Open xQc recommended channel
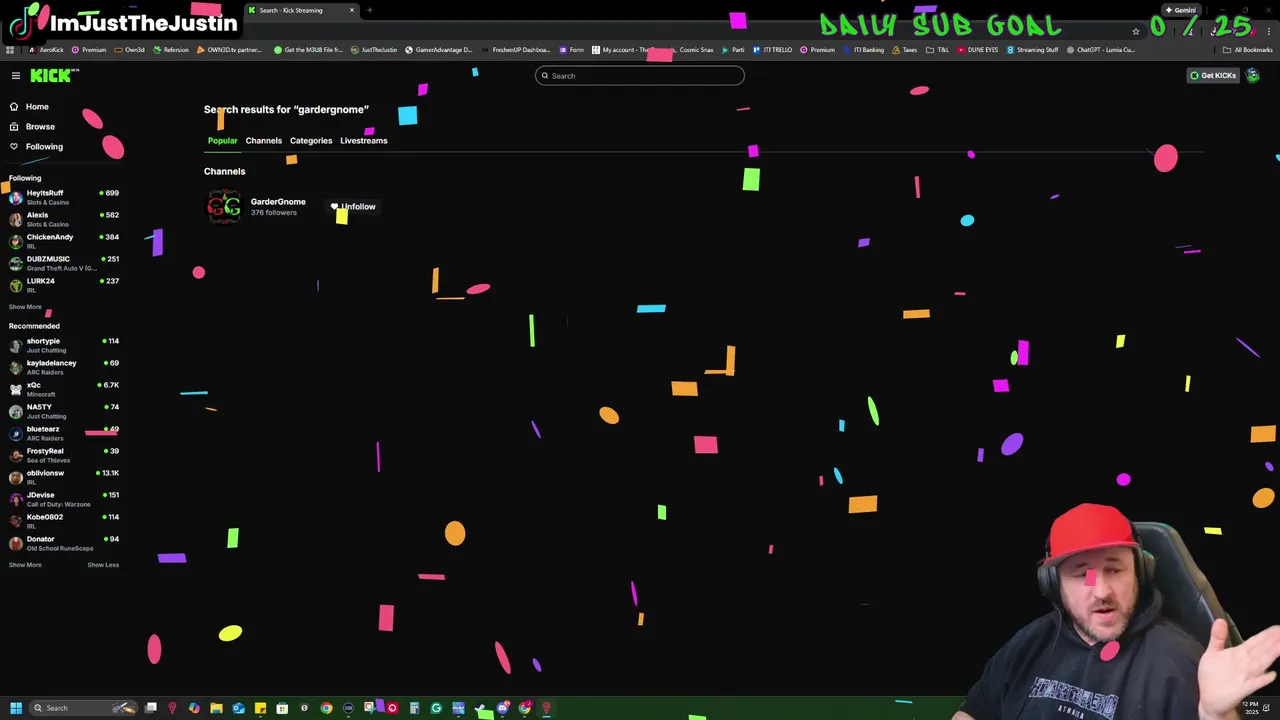 pyautogui.click(x=62, y=389)
